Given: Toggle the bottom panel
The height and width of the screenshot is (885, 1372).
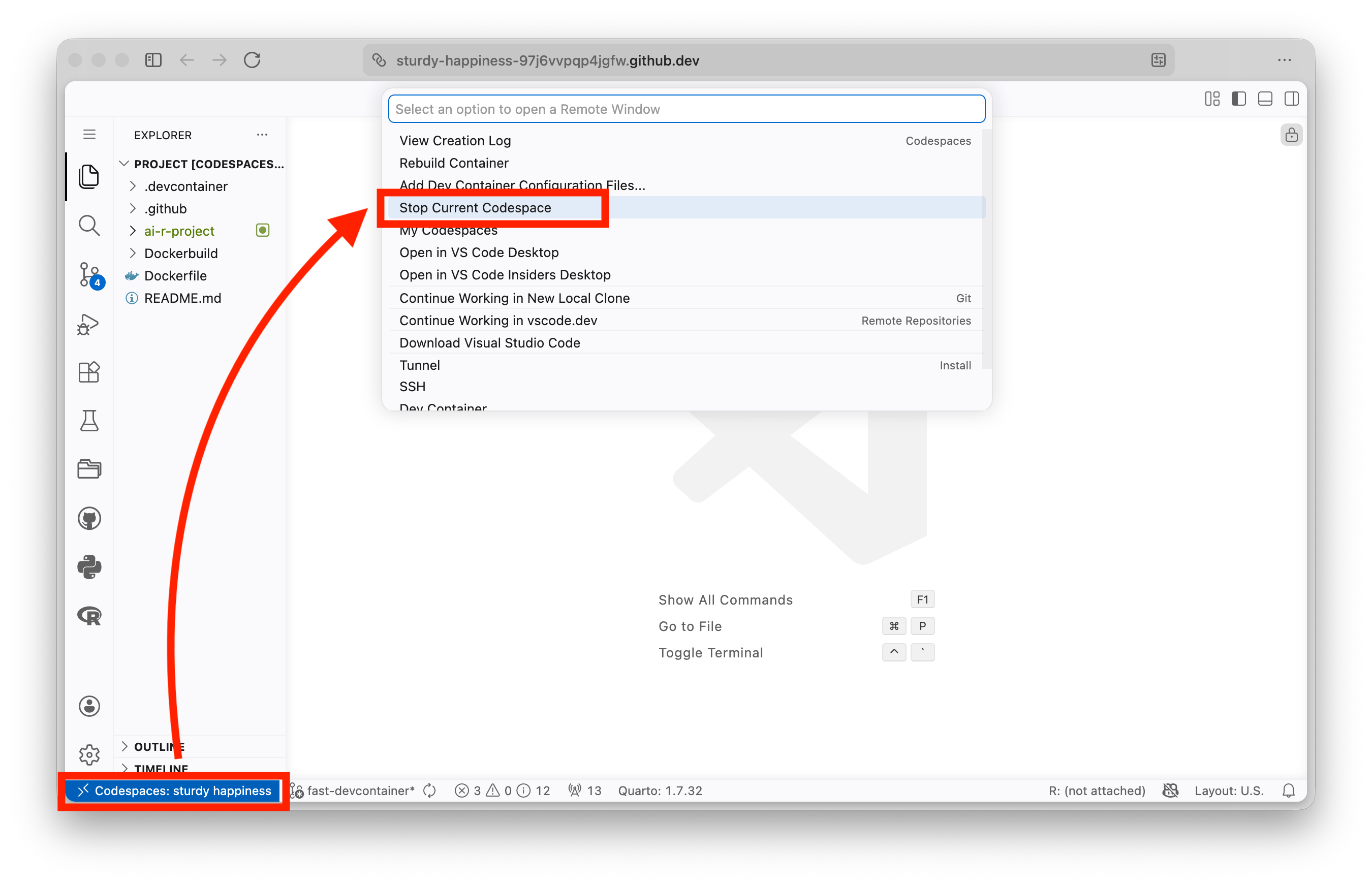Looking at the screenshot, I should pos(1265,99).
